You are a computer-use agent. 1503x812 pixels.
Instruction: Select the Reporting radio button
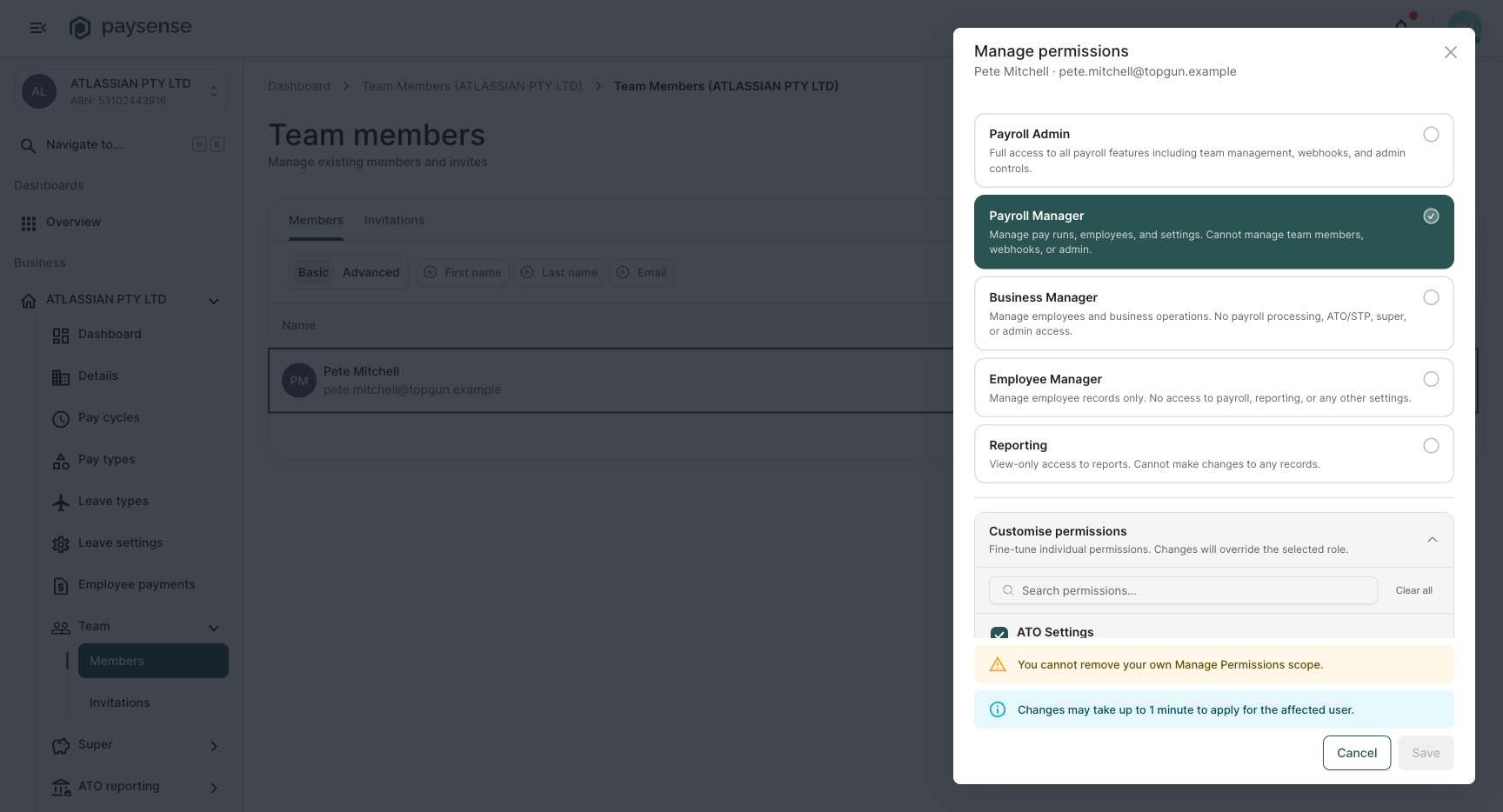(1431, 446)
